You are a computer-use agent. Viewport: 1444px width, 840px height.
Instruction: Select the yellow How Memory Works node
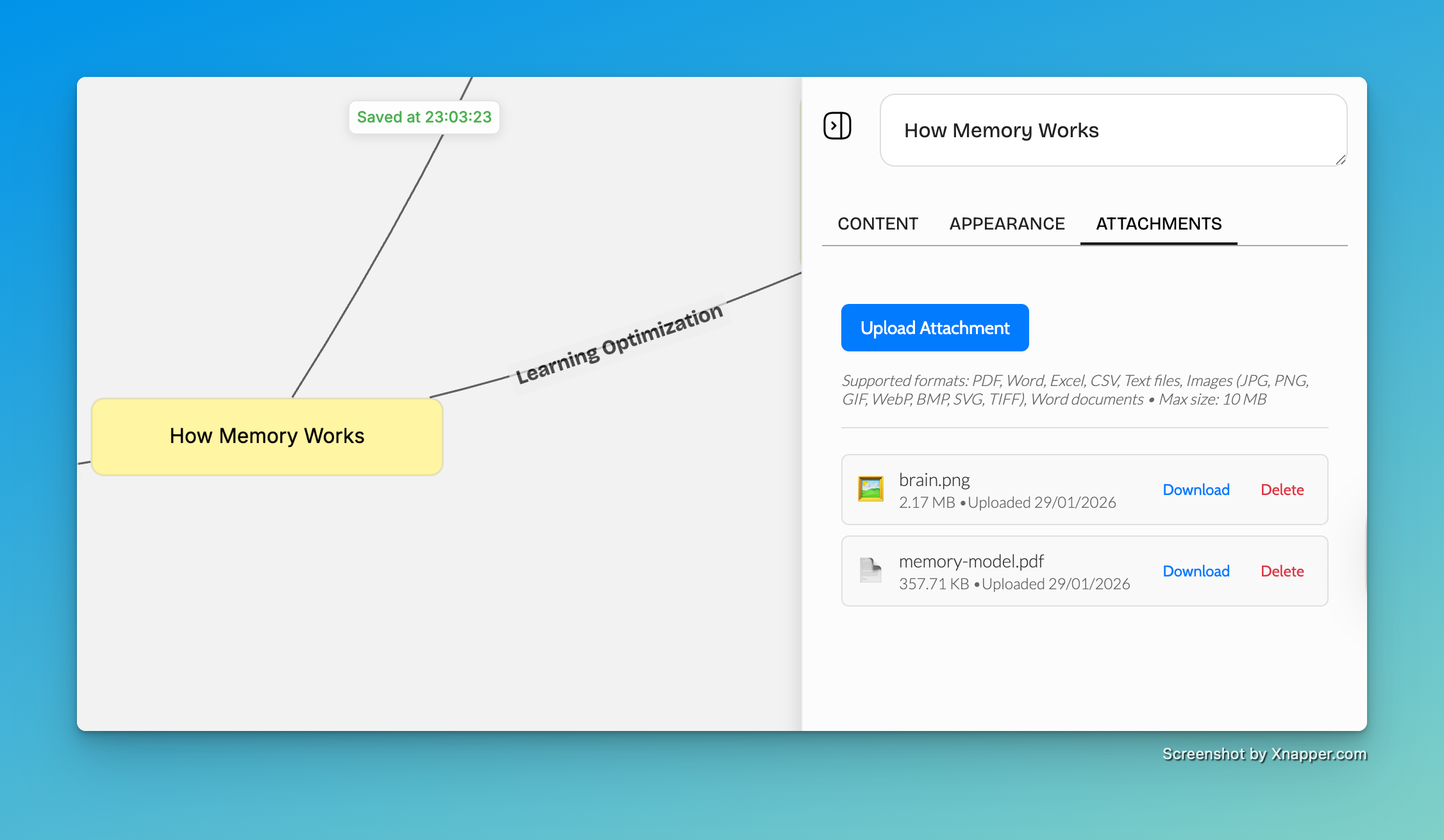(x=267, y=436)
